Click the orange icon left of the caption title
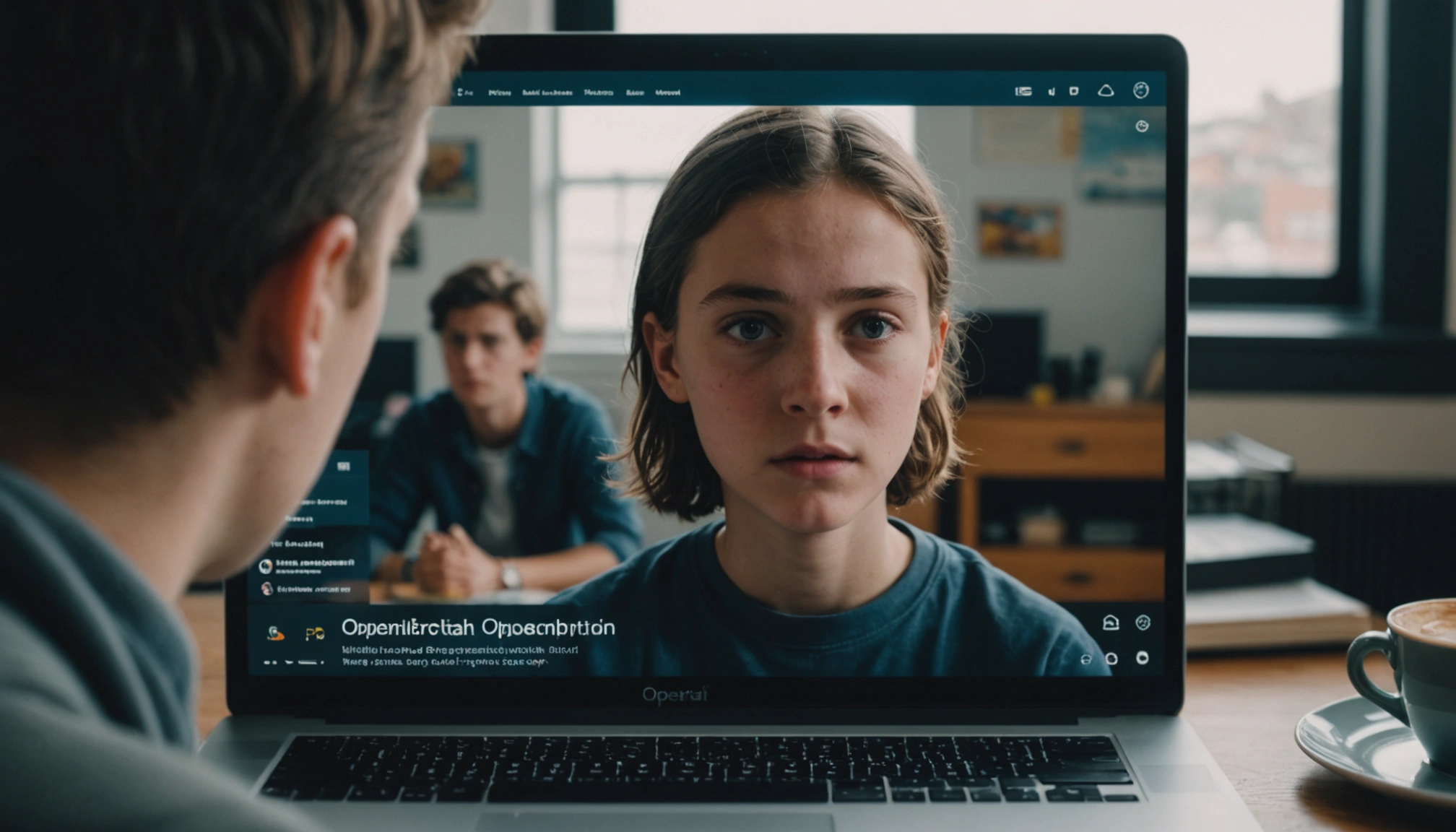1456x832 pixels. pyautogui.click(x=275, y=633)
